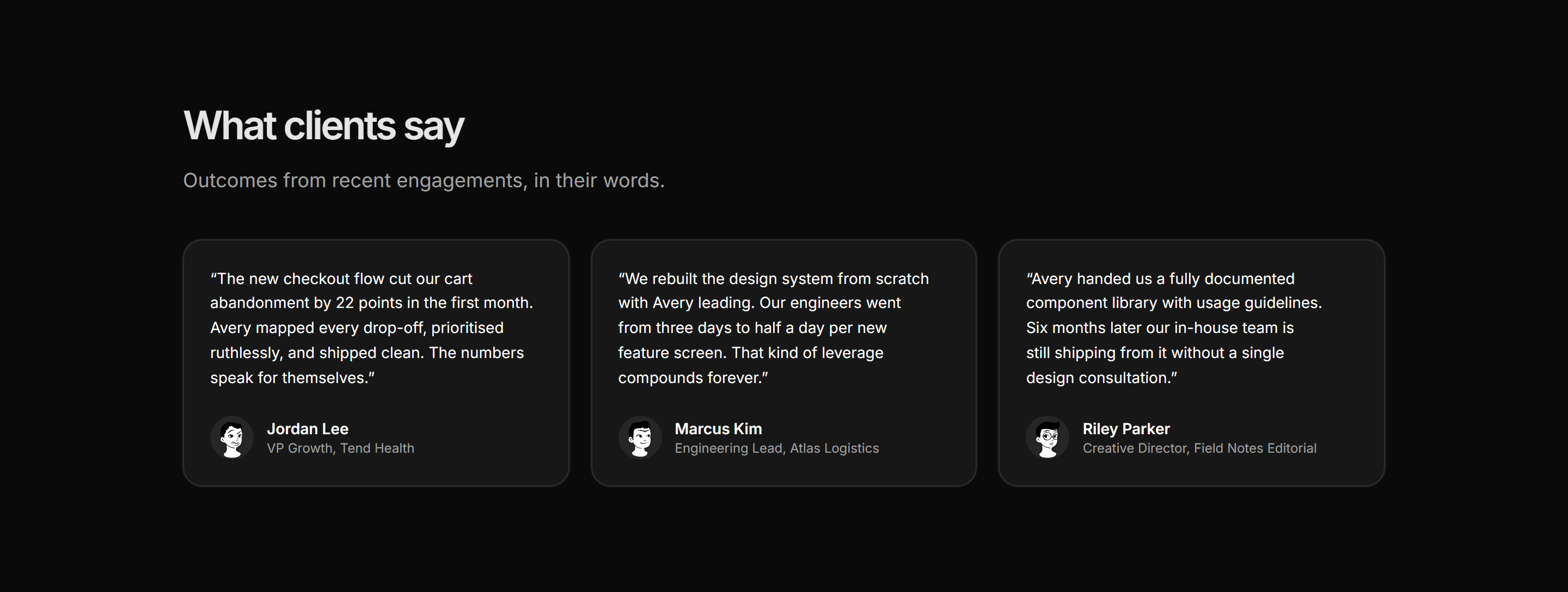Click the design system testimonial quote

774,328
